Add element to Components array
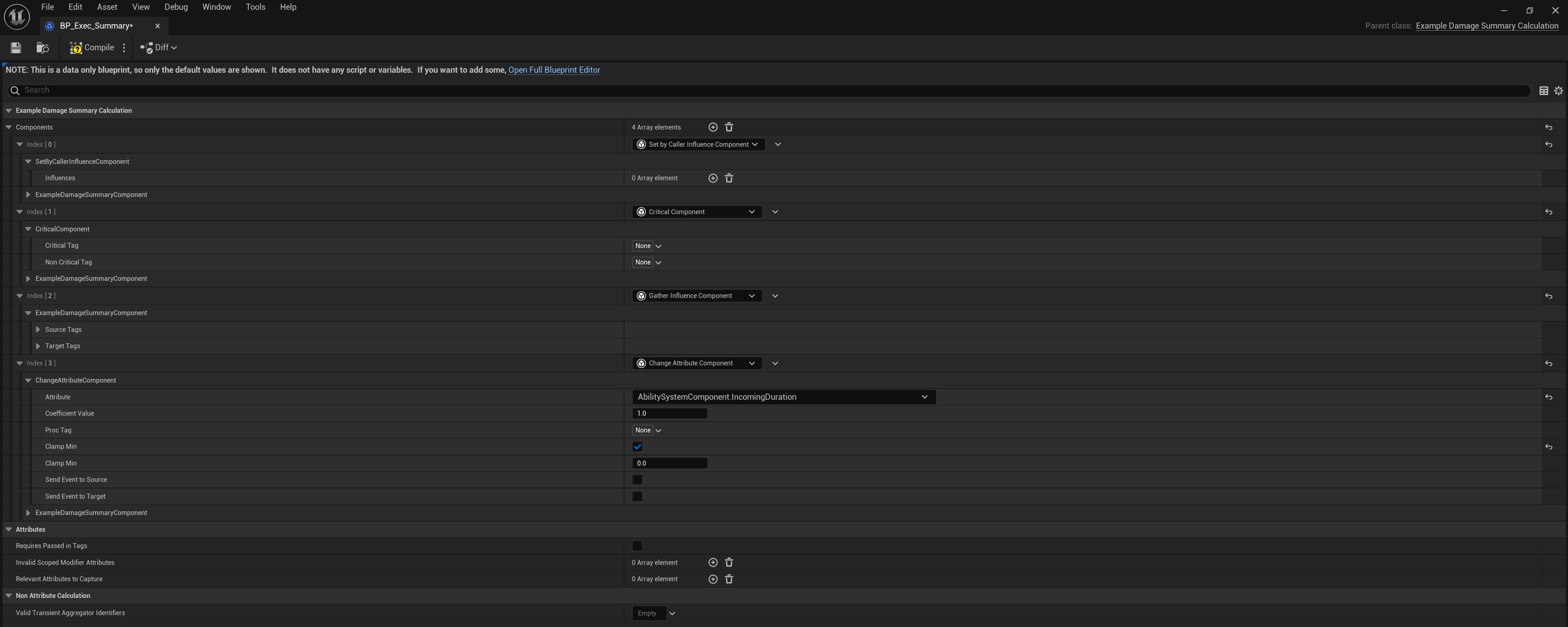 click(x=713, y=128)
